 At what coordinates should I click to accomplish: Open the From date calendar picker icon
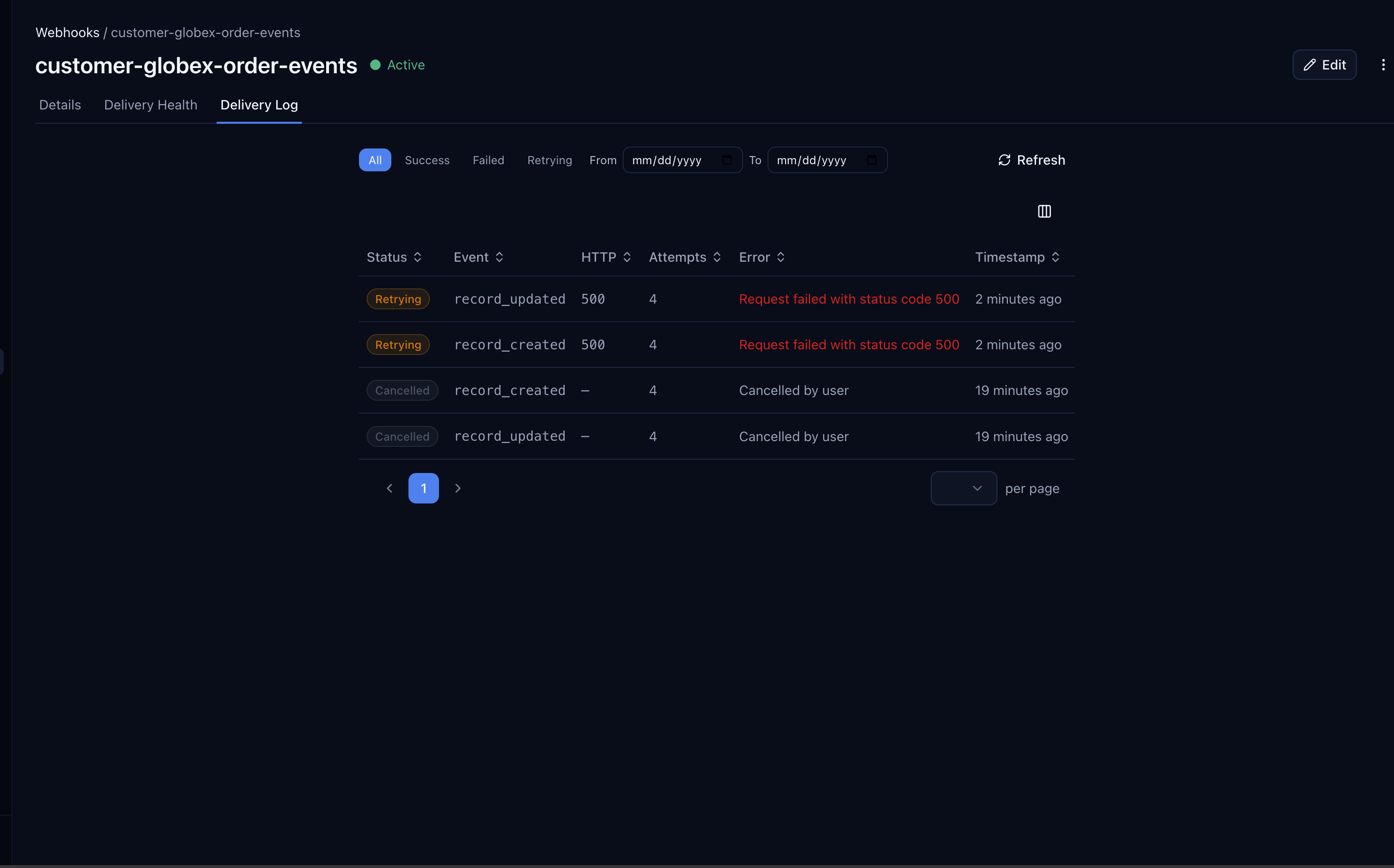coord(727,160)
